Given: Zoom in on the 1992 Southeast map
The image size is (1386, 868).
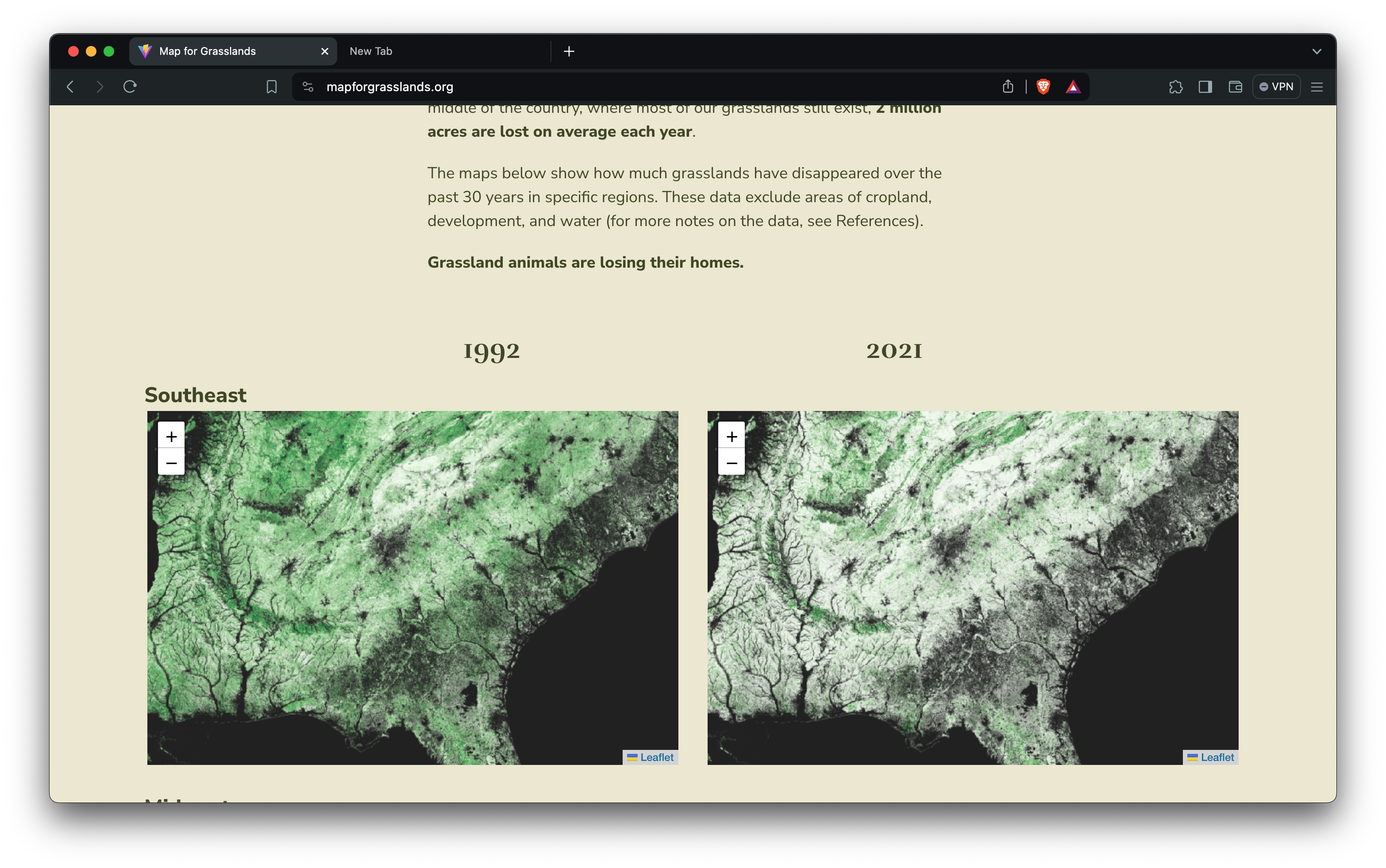Looking at the screenshot, I should click(171, 436).
